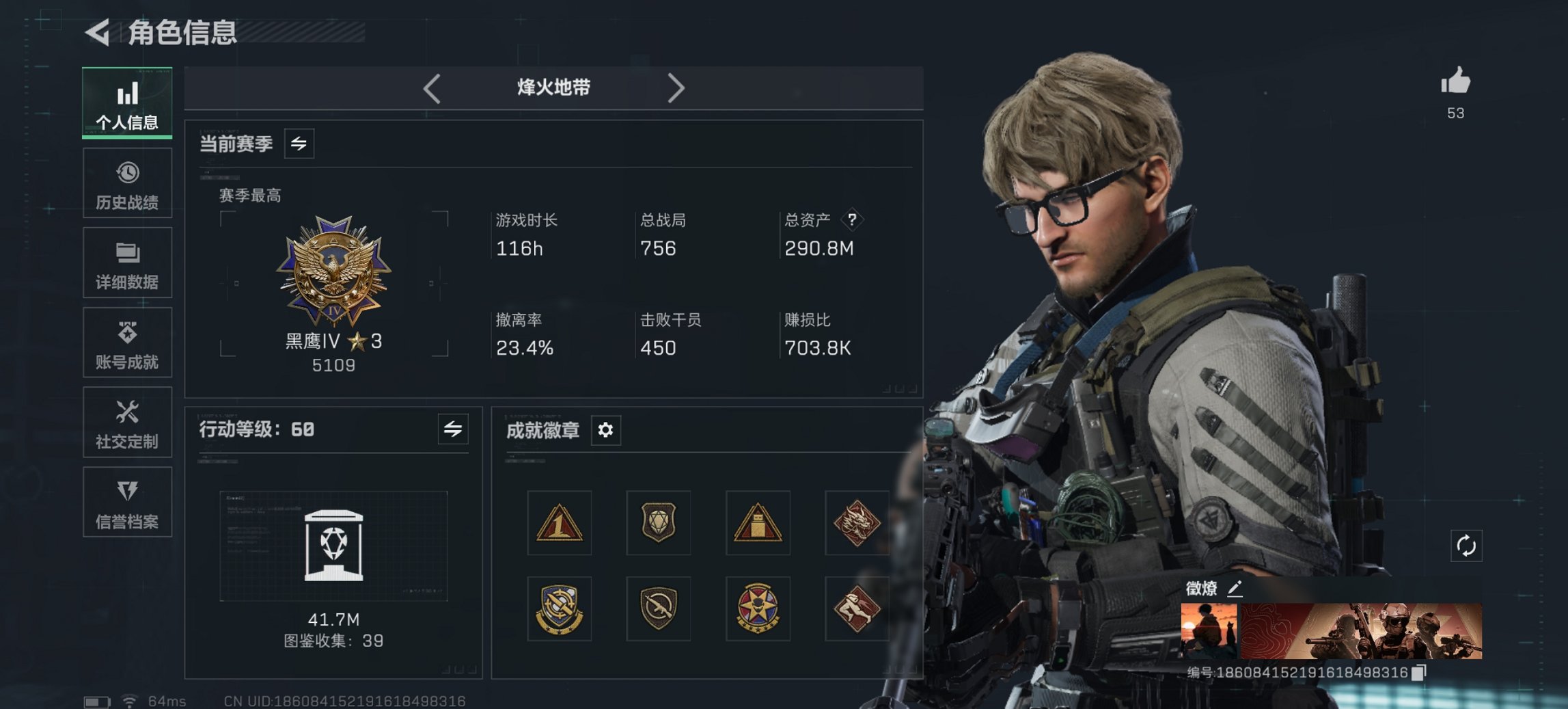1568x709 pixels.
Task: Click the rotate character model icon
Action: tap(1466, 546)
